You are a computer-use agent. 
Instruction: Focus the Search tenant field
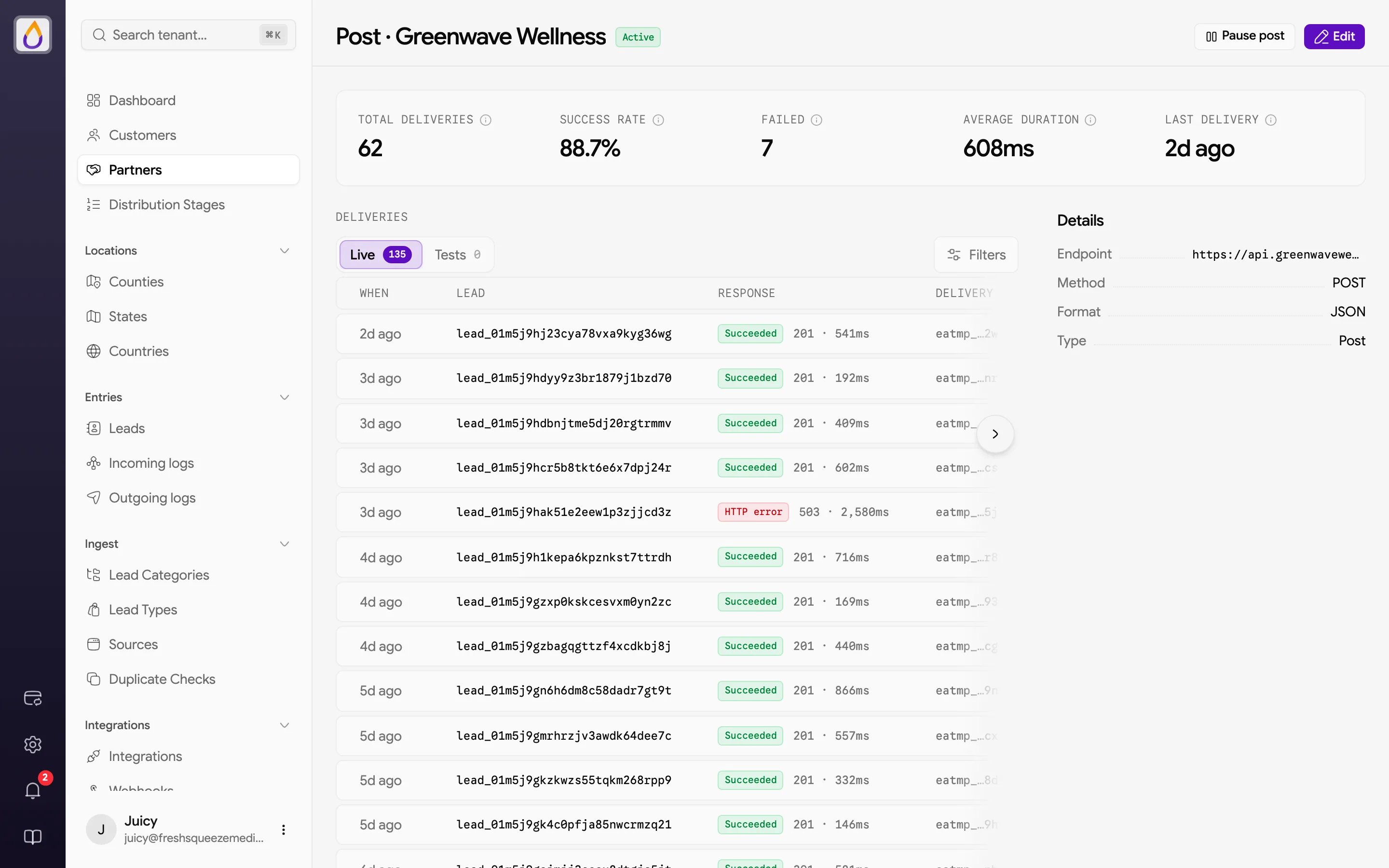click(x=188, y=35)
